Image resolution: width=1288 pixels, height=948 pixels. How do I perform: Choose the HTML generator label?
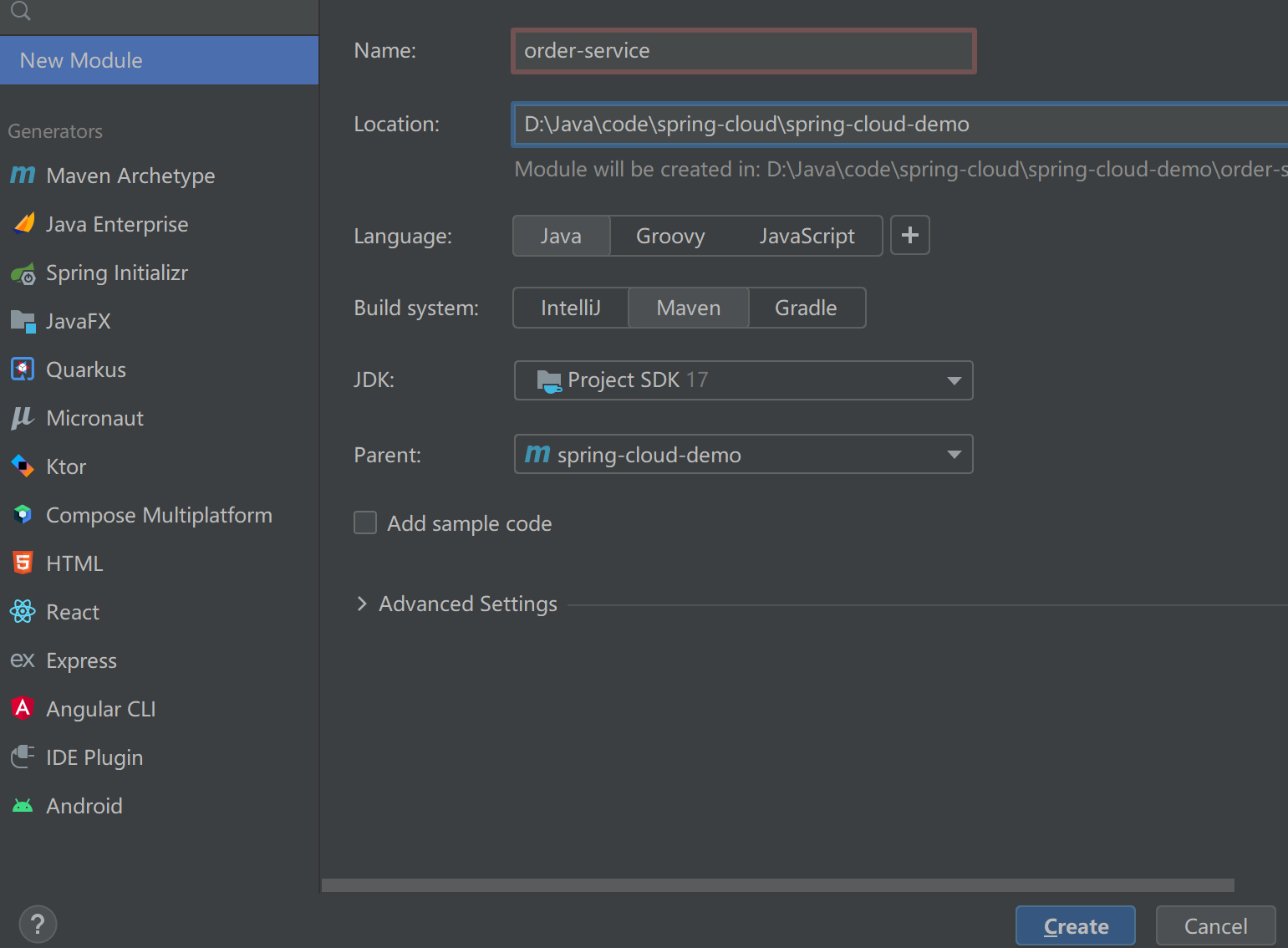(x=74, y=563)
